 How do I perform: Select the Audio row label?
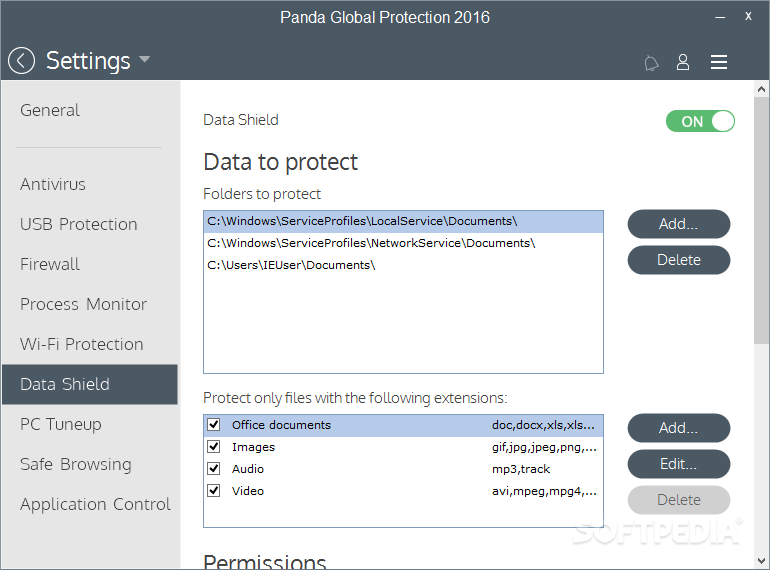point(248,469)
